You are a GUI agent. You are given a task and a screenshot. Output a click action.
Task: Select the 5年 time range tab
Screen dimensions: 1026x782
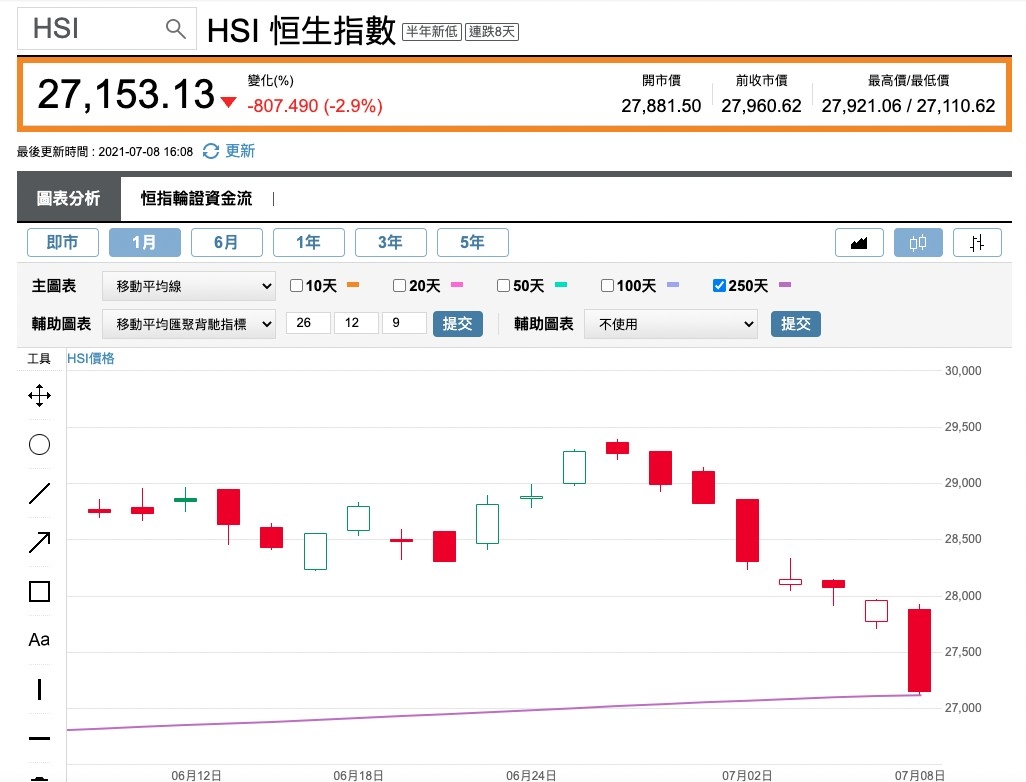pos(472,242)
